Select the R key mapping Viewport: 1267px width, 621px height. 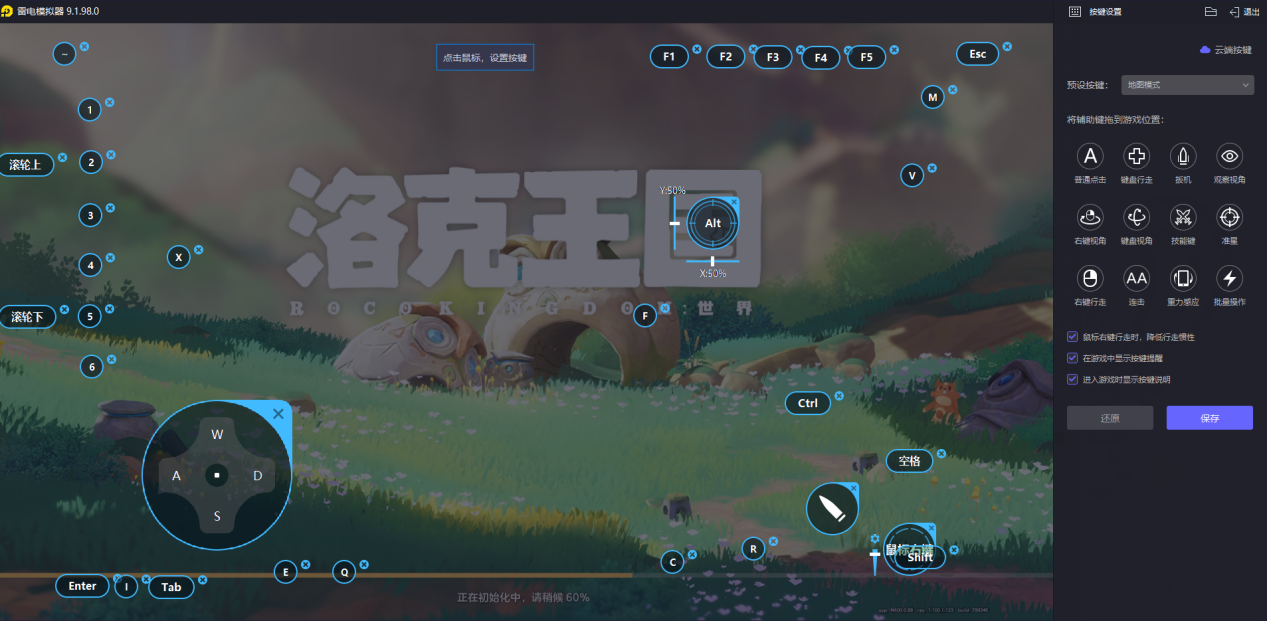pyautogui.click(x=753, y=548)
